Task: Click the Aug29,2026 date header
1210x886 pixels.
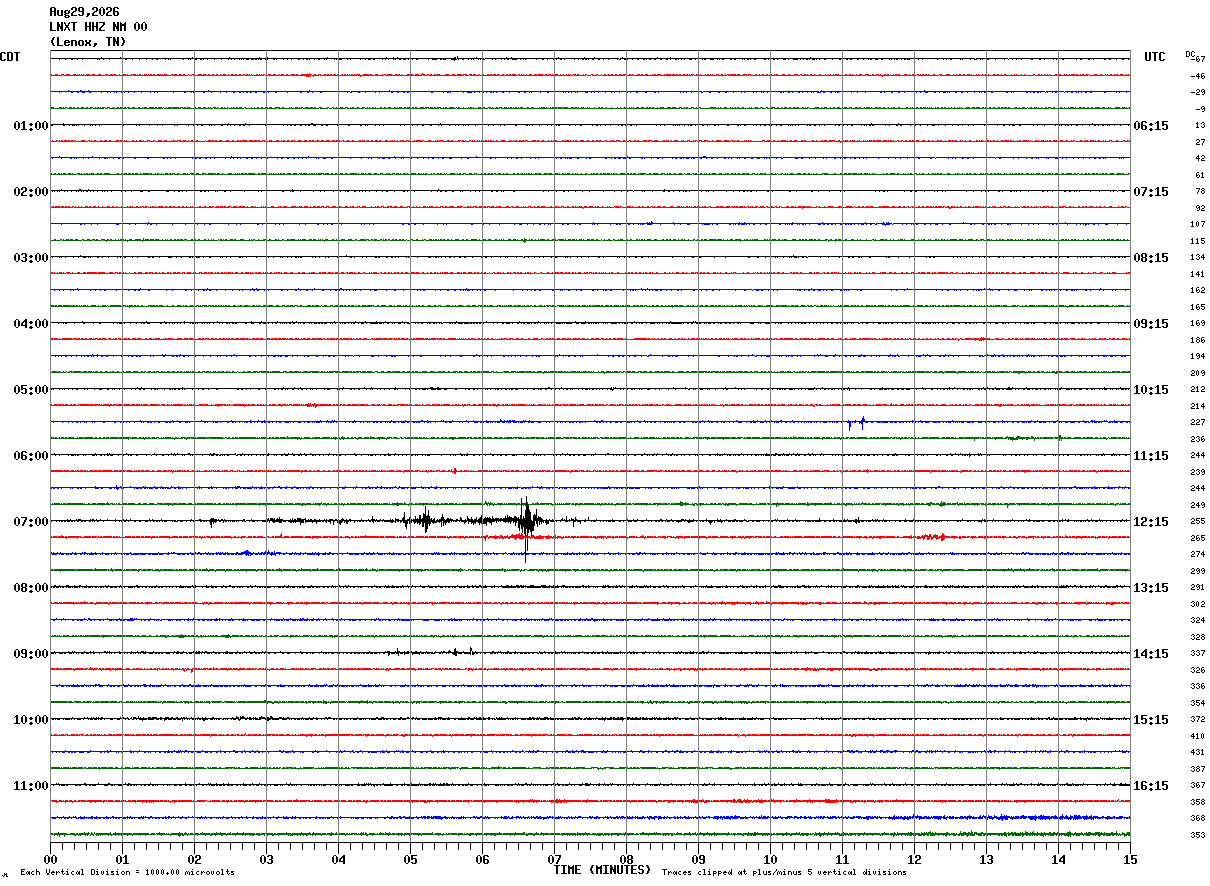Action: tap(84, 12)
